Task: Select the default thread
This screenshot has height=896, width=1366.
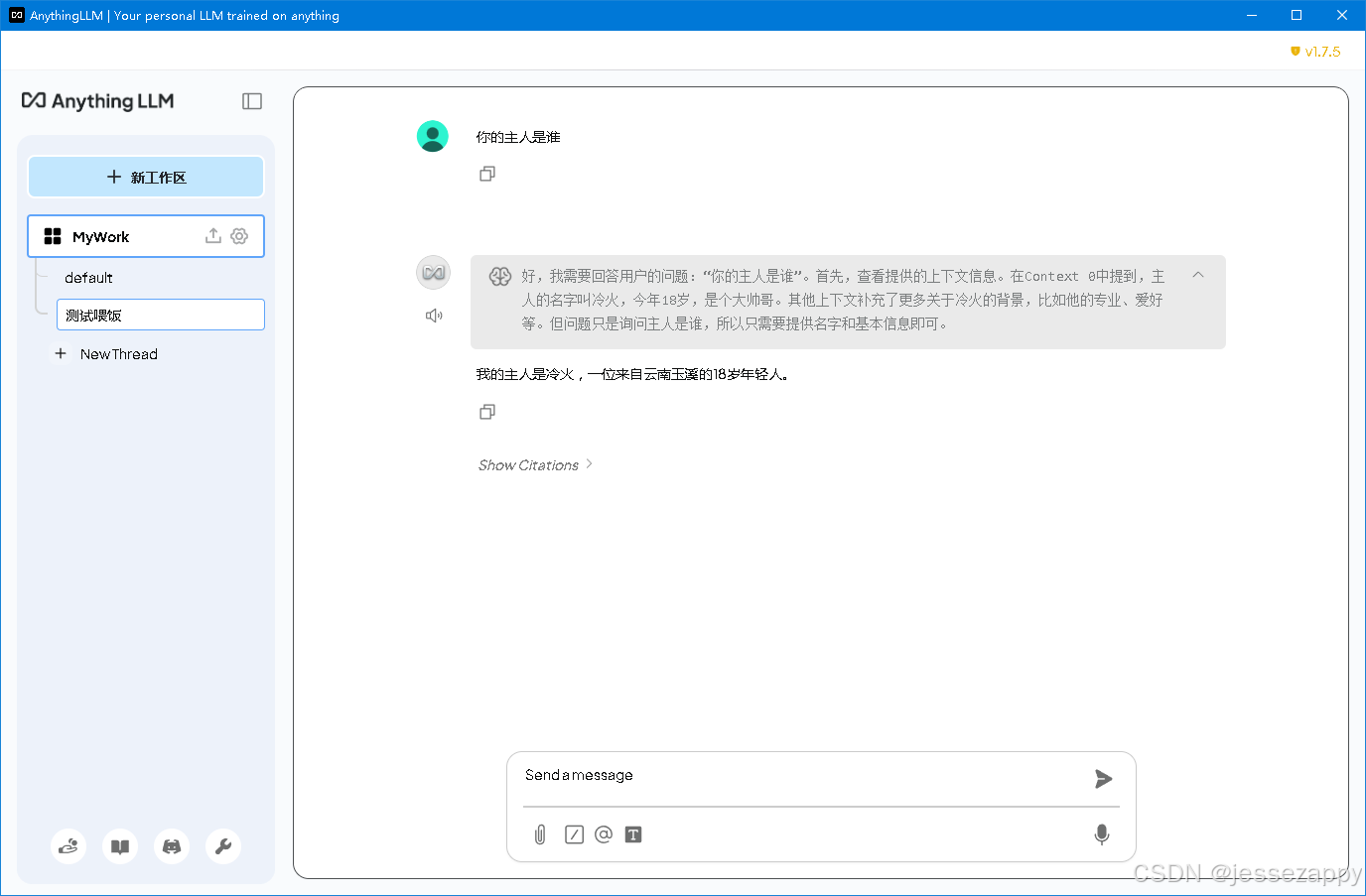Action: click(x=88, y=278)
